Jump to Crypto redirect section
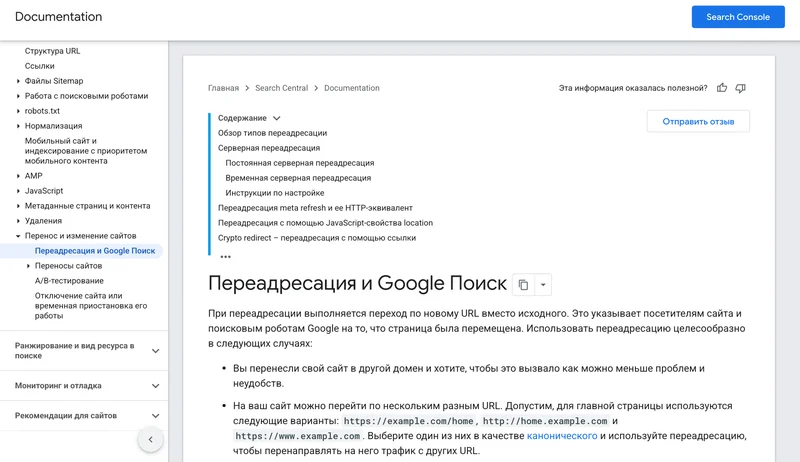 [317, 238]
